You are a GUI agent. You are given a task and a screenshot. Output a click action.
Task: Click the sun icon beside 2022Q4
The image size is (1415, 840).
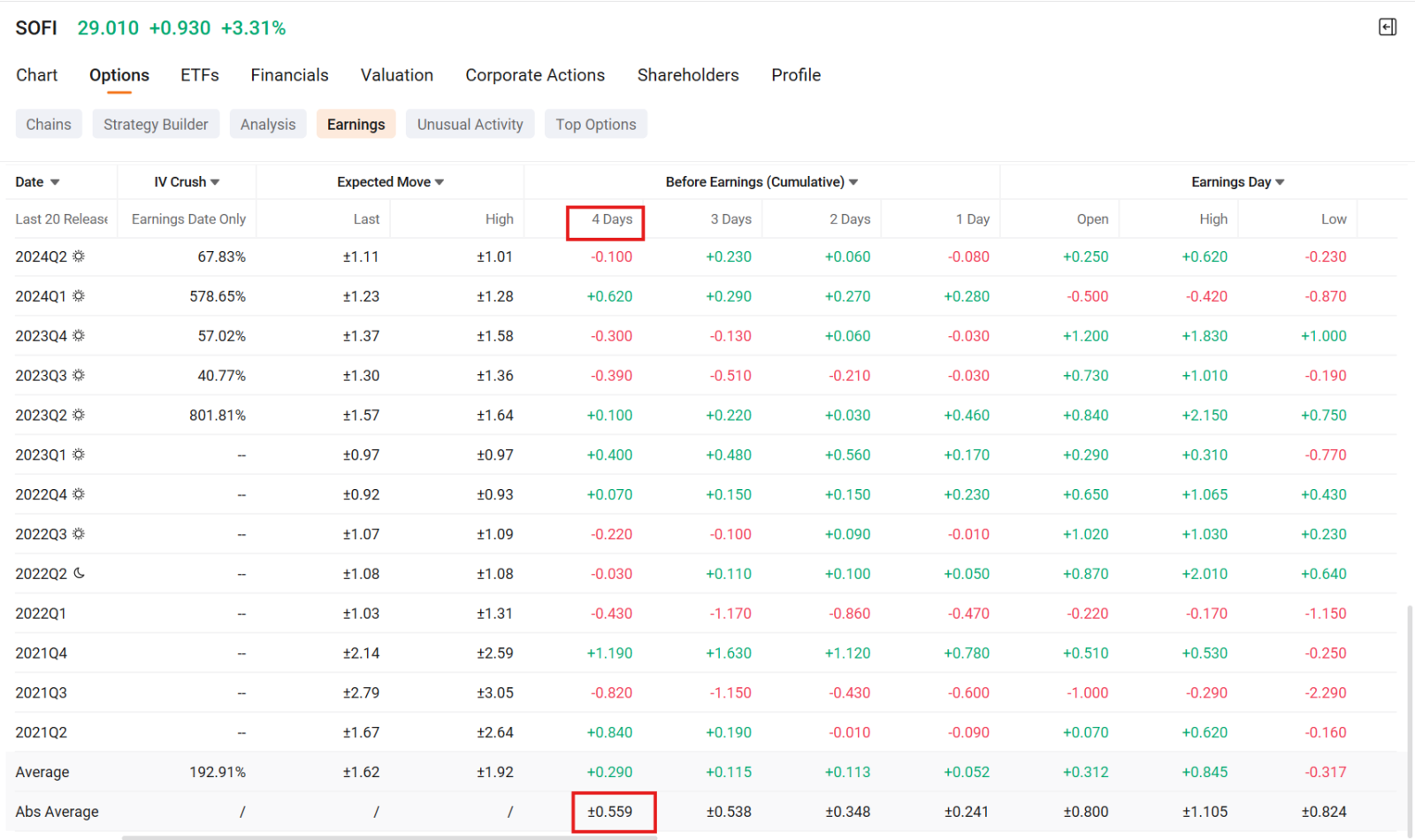tap(79, 494)
